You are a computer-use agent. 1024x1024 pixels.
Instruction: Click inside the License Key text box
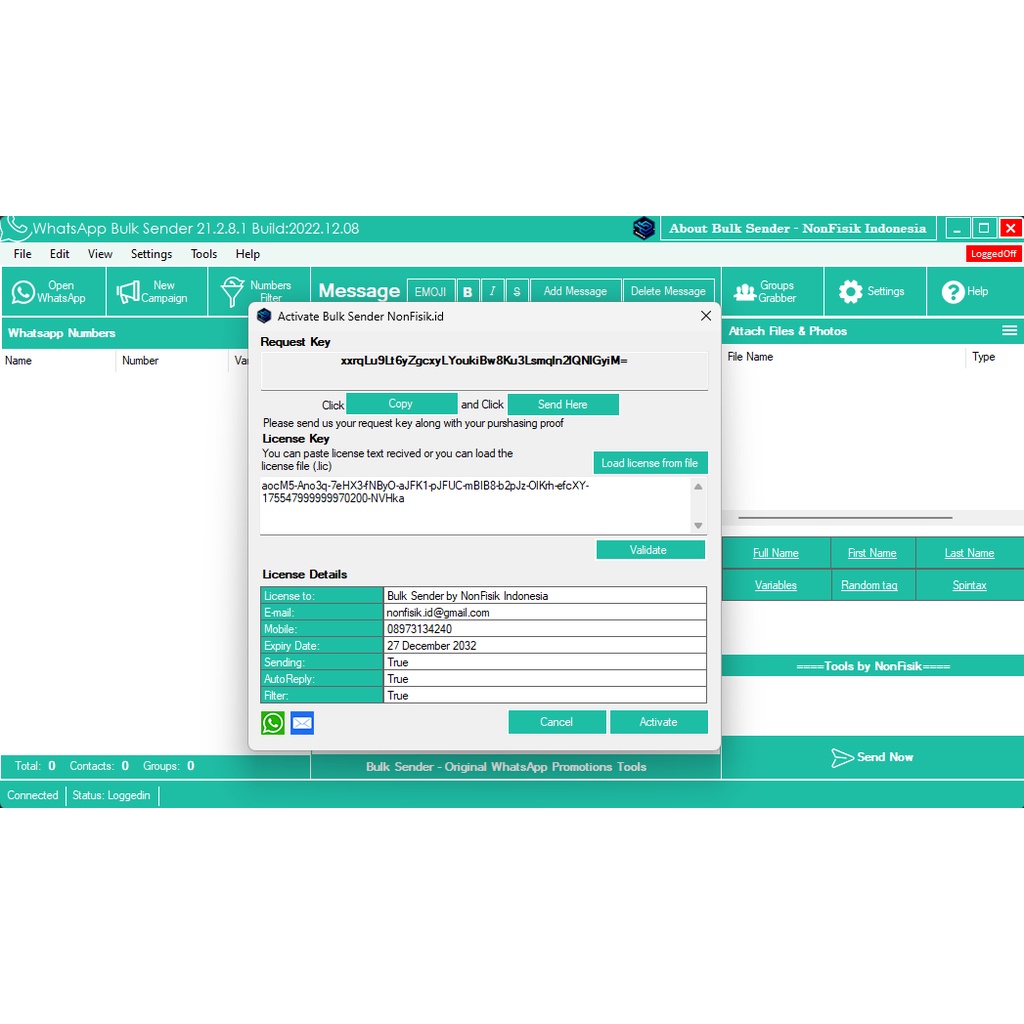475,505
